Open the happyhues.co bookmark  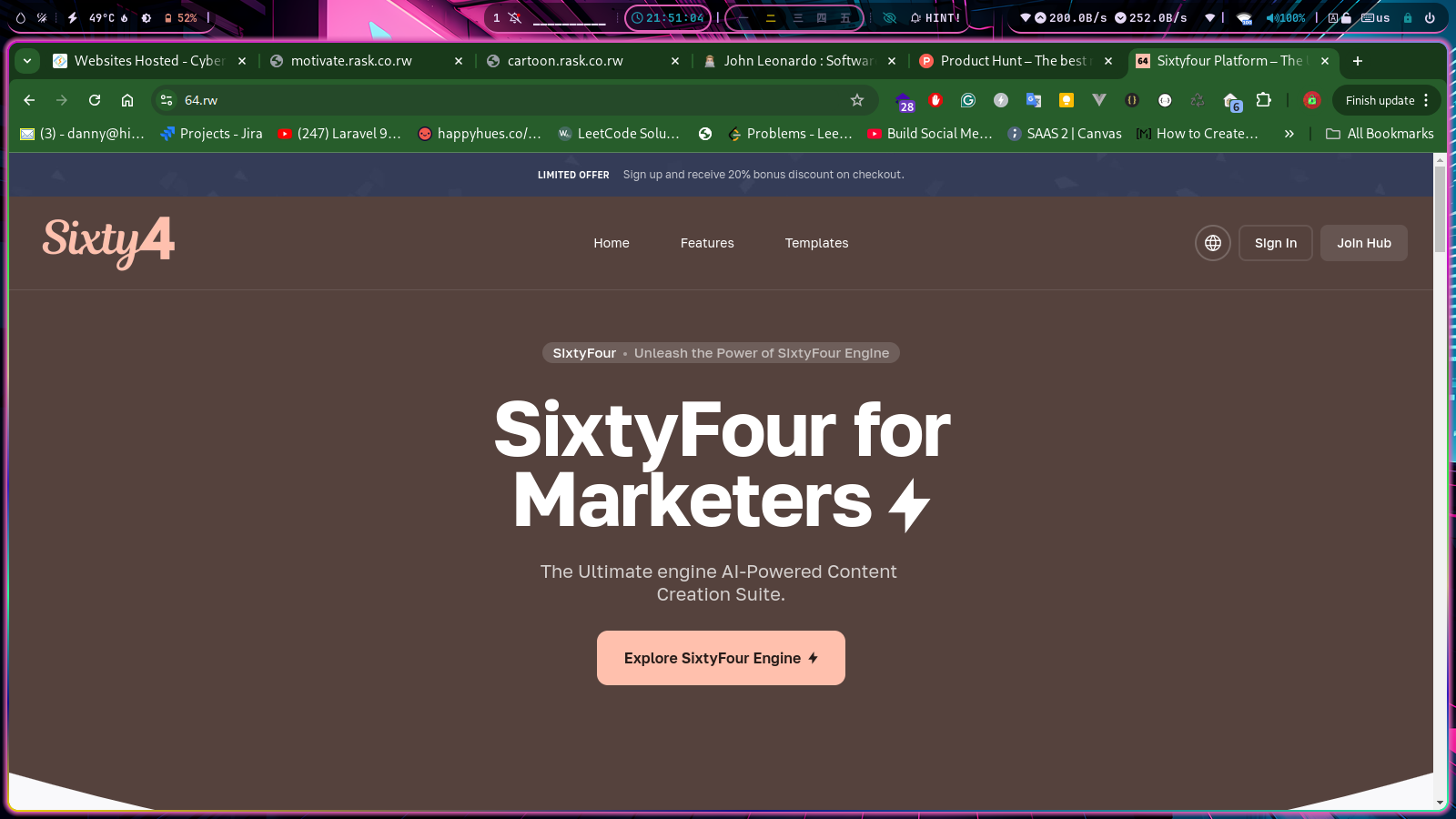[x=480, y=134]
